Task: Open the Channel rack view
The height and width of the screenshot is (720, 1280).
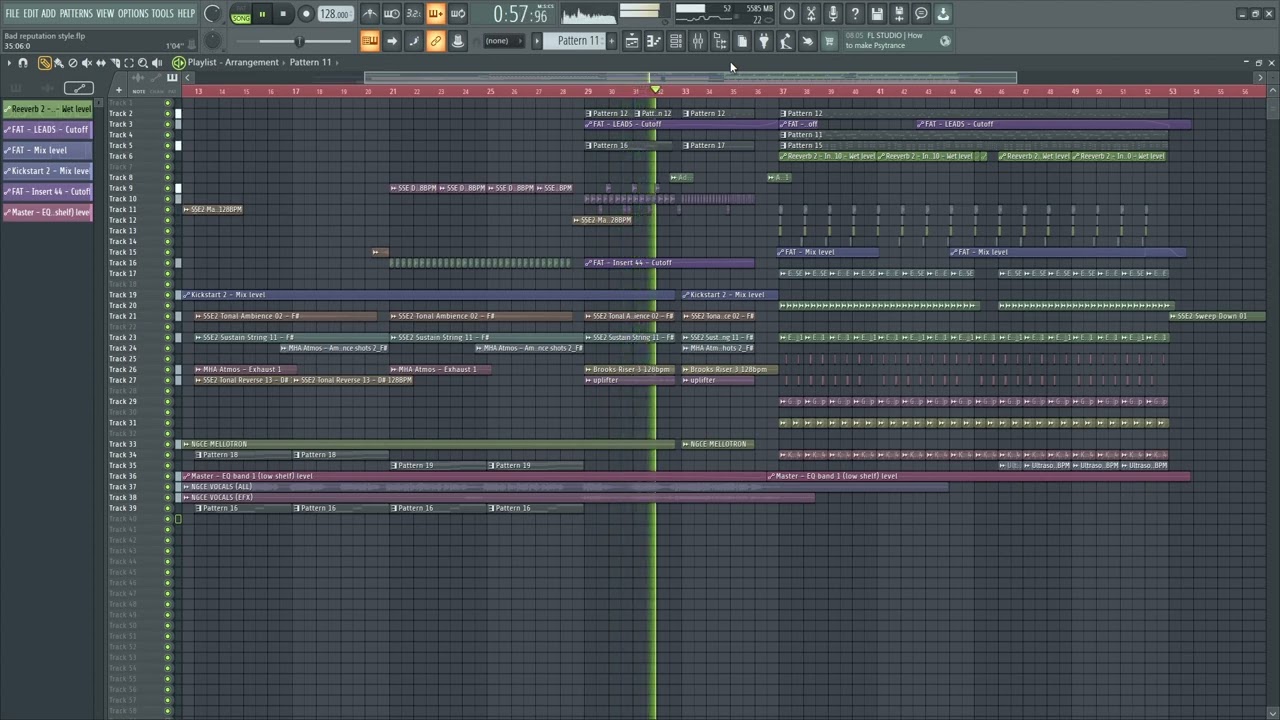Action: (x=676, y=41)
